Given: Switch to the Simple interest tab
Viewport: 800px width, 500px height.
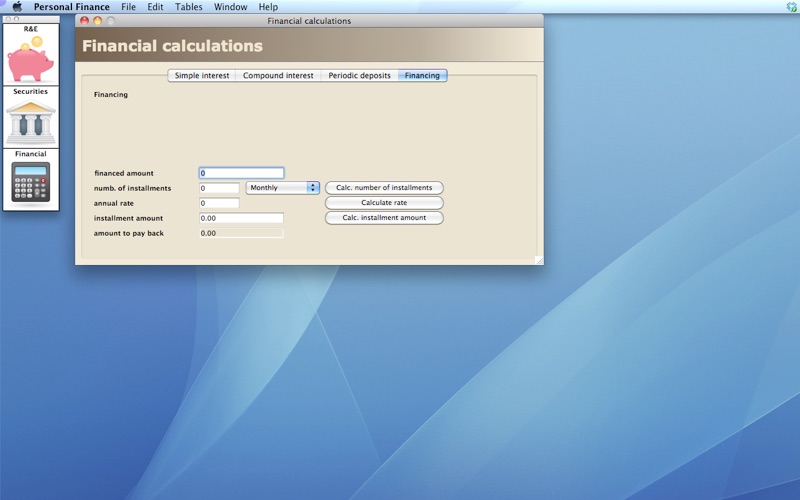Looking at the screenshot, I should pyautogui.click(x=202, y=76).
